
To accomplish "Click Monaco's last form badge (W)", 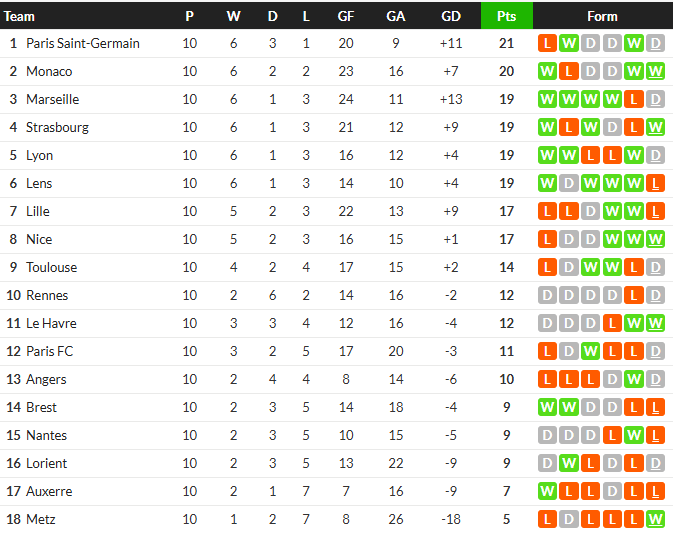I will pos(655,71).
